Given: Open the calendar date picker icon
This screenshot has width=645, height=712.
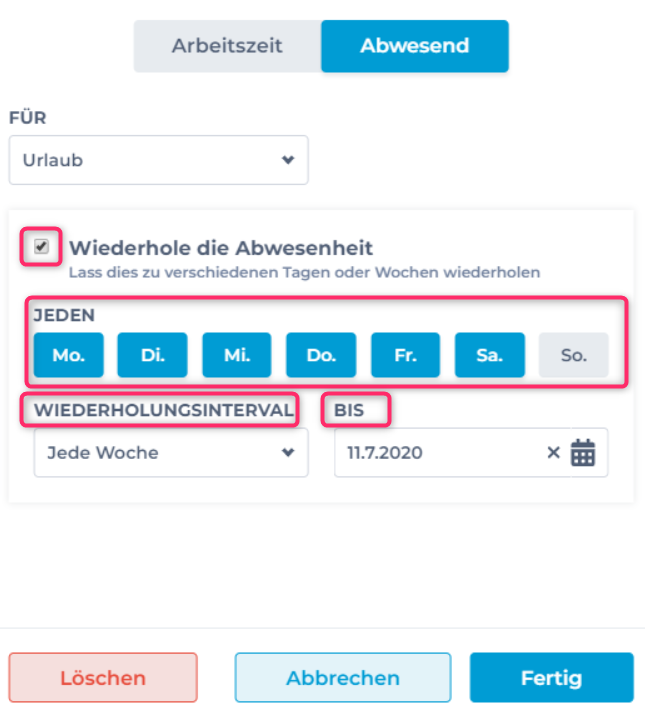Looking at the screenshot, I should click(x=583, y=453).
